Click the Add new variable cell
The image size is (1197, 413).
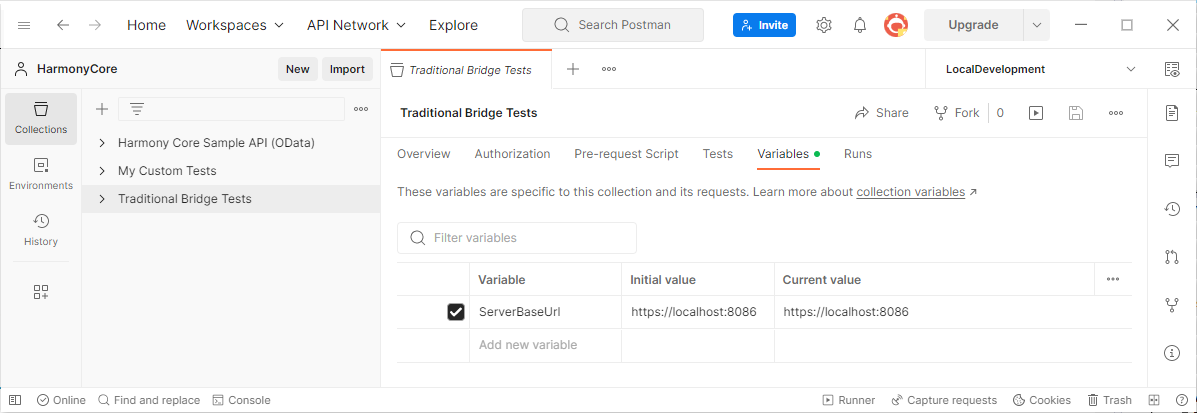[x=545, y=345]
